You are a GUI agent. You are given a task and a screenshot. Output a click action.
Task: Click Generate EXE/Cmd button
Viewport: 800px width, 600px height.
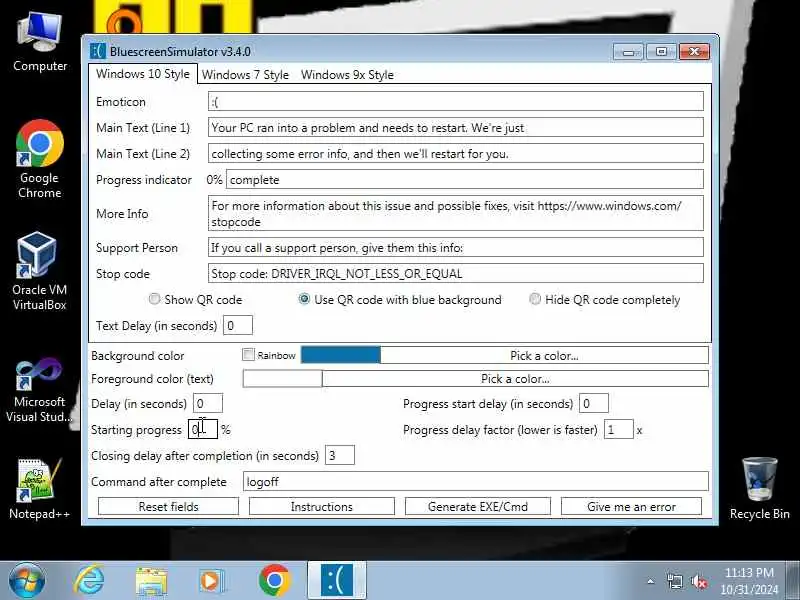pos(478,507)
